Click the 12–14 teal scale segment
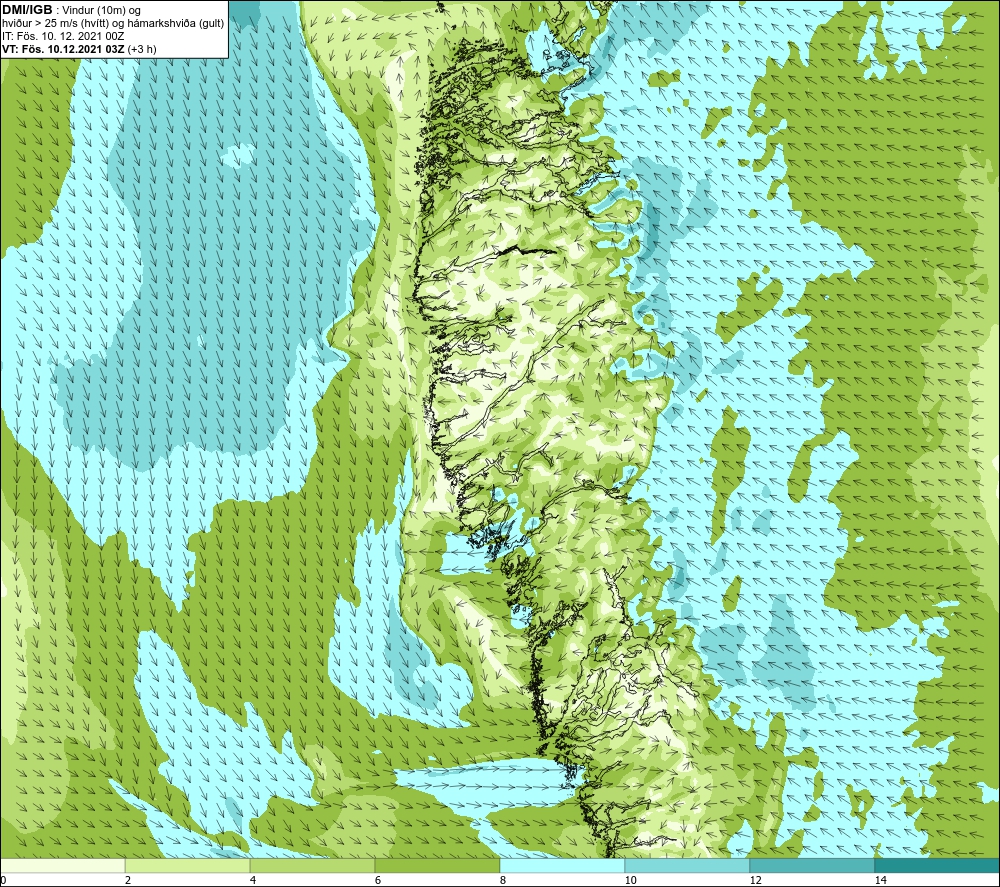 coord(812,865)
